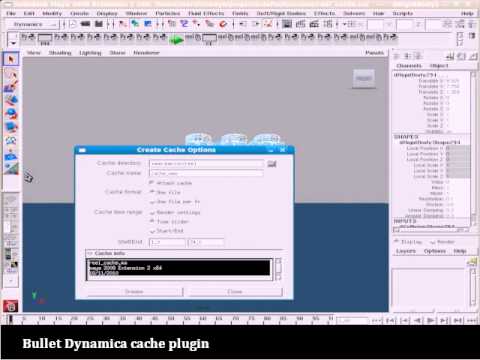Image resolution: width=480 pixels, height=360 pixels.
Task: Click the browse folder icon beside Cache directory
Action: click(272, 163)
